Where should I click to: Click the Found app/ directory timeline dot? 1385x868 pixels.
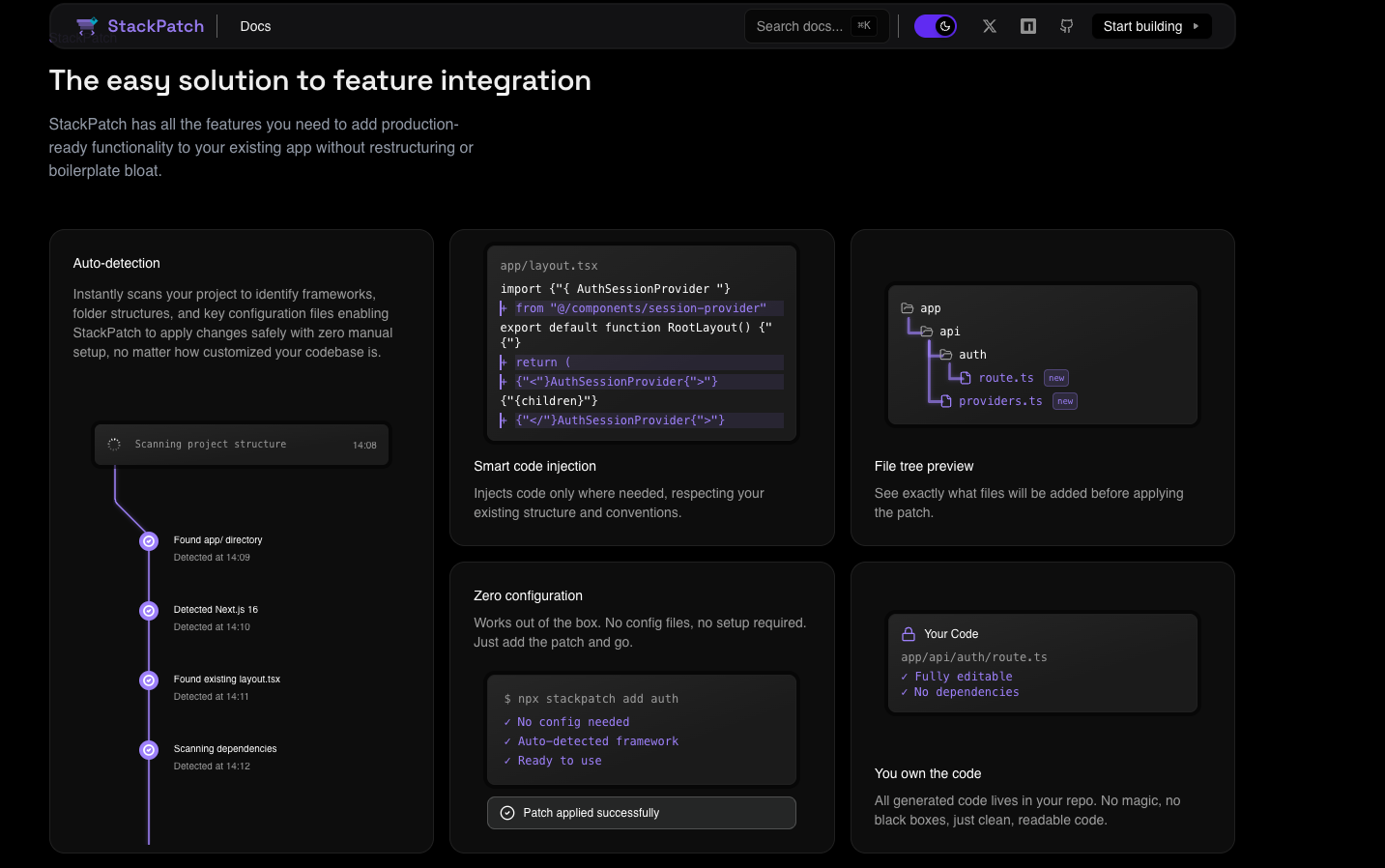(x=148, y=541)
